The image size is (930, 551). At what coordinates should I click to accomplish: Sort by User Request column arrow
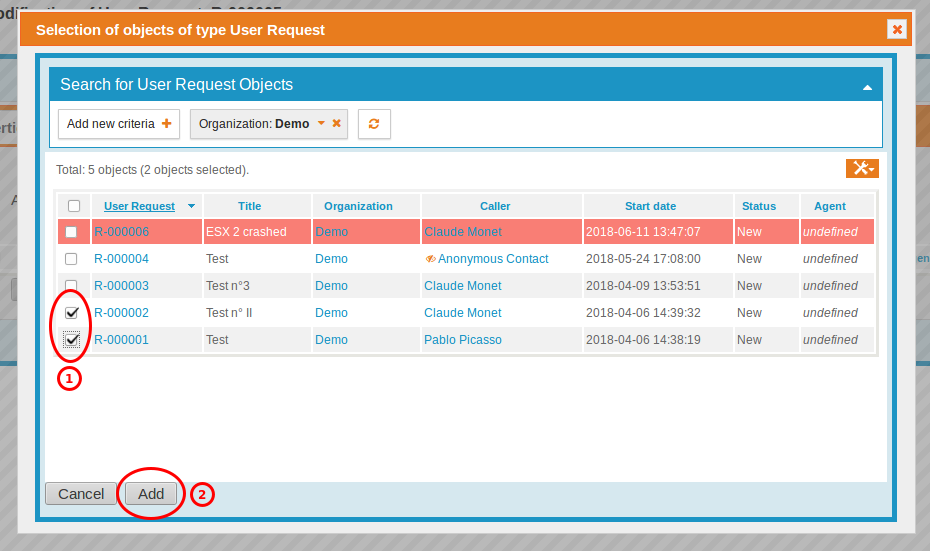(191, 206)
